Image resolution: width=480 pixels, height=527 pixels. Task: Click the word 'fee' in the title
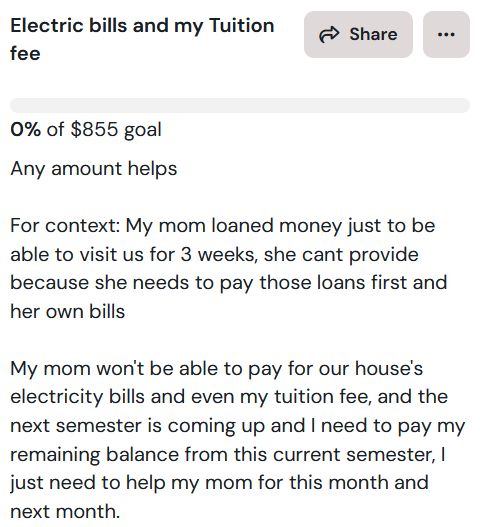(x=25, y=53)
